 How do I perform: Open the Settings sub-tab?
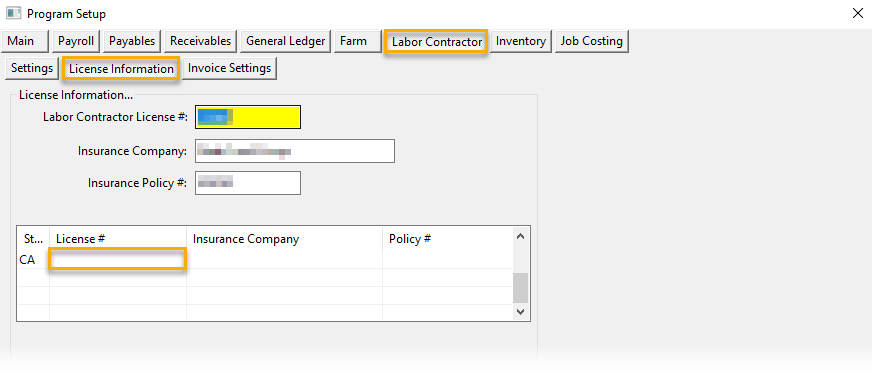pos(32,68)
